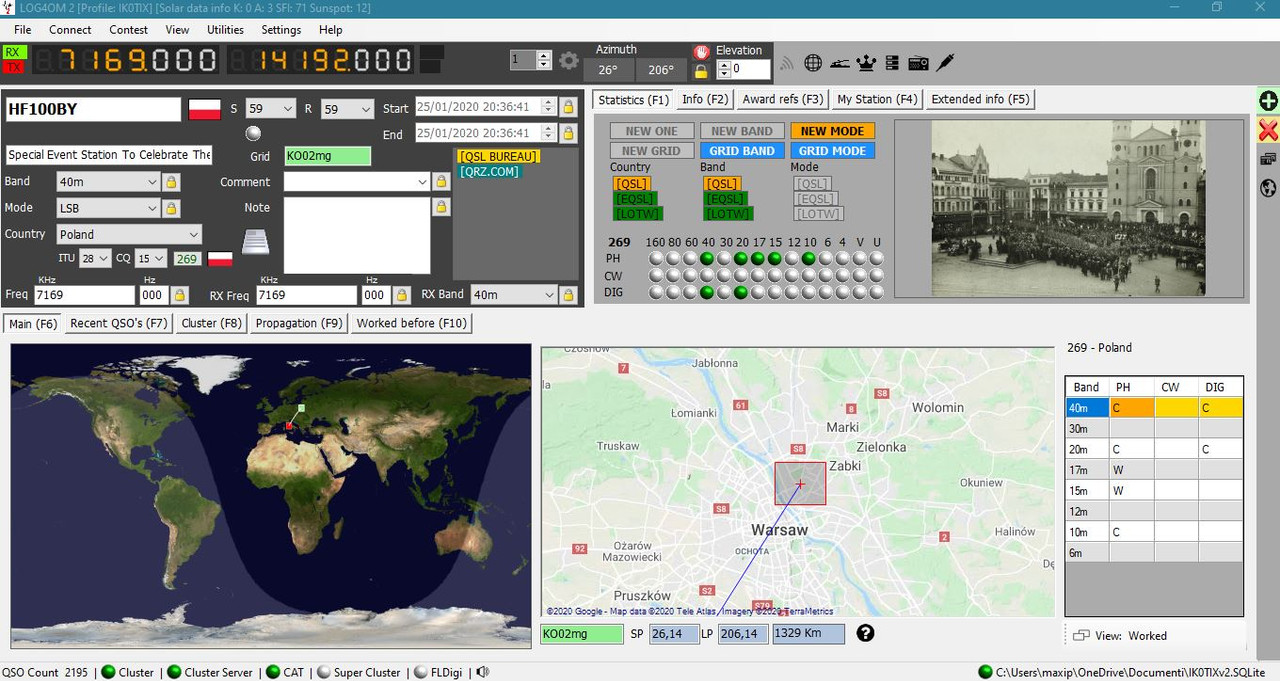
Task: Open the radio receiver icon
Action: (918, 63)
